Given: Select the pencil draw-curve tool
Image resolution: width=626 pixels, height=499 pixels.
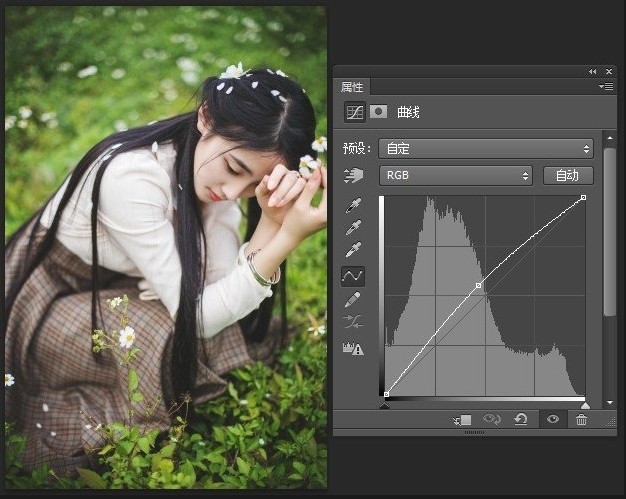Looking at the screenshot, I should [353, 299].
